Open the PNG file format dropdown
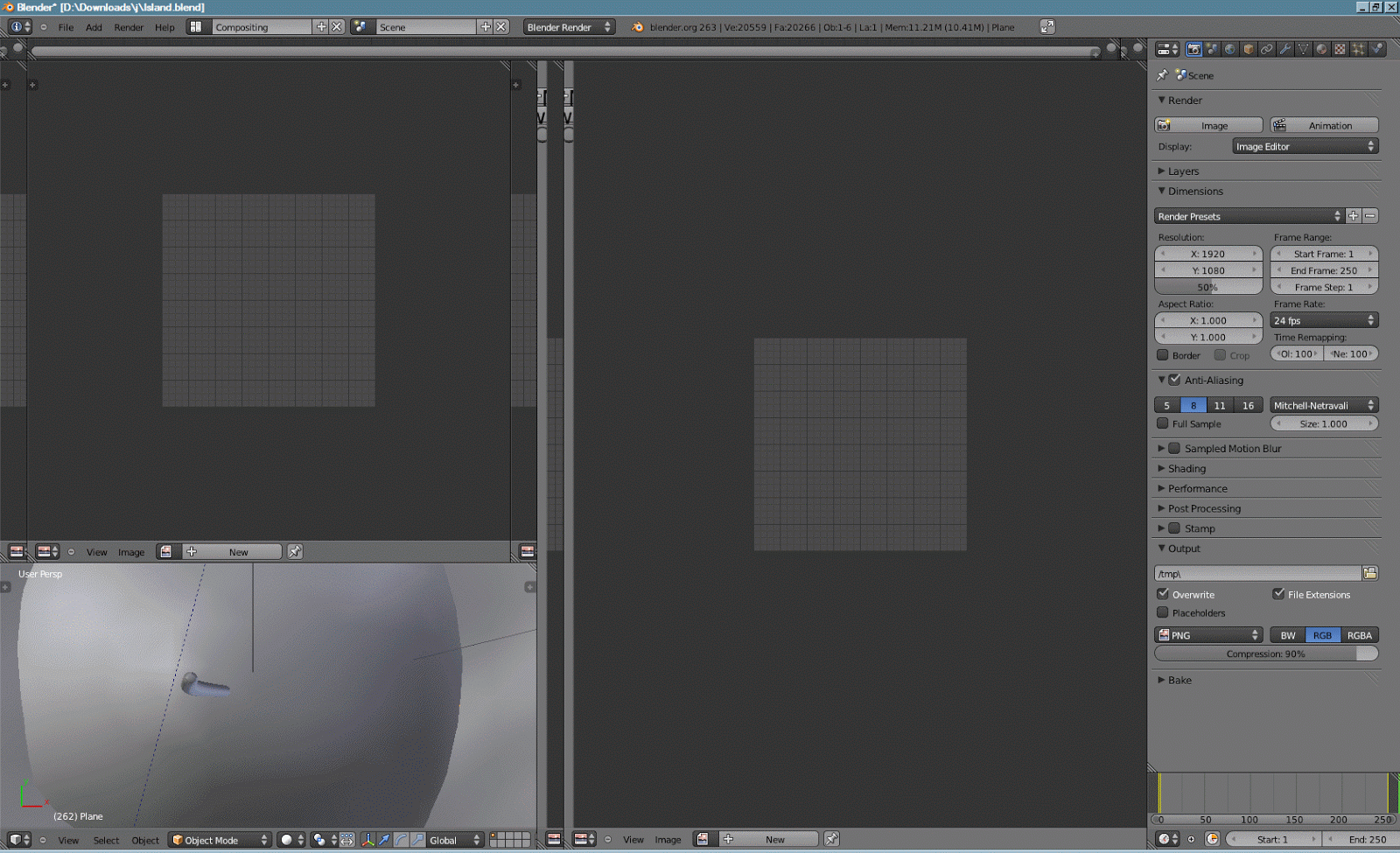Image resolution: width=1400 pixels, height=853 pixels. tap(1208, 634)
